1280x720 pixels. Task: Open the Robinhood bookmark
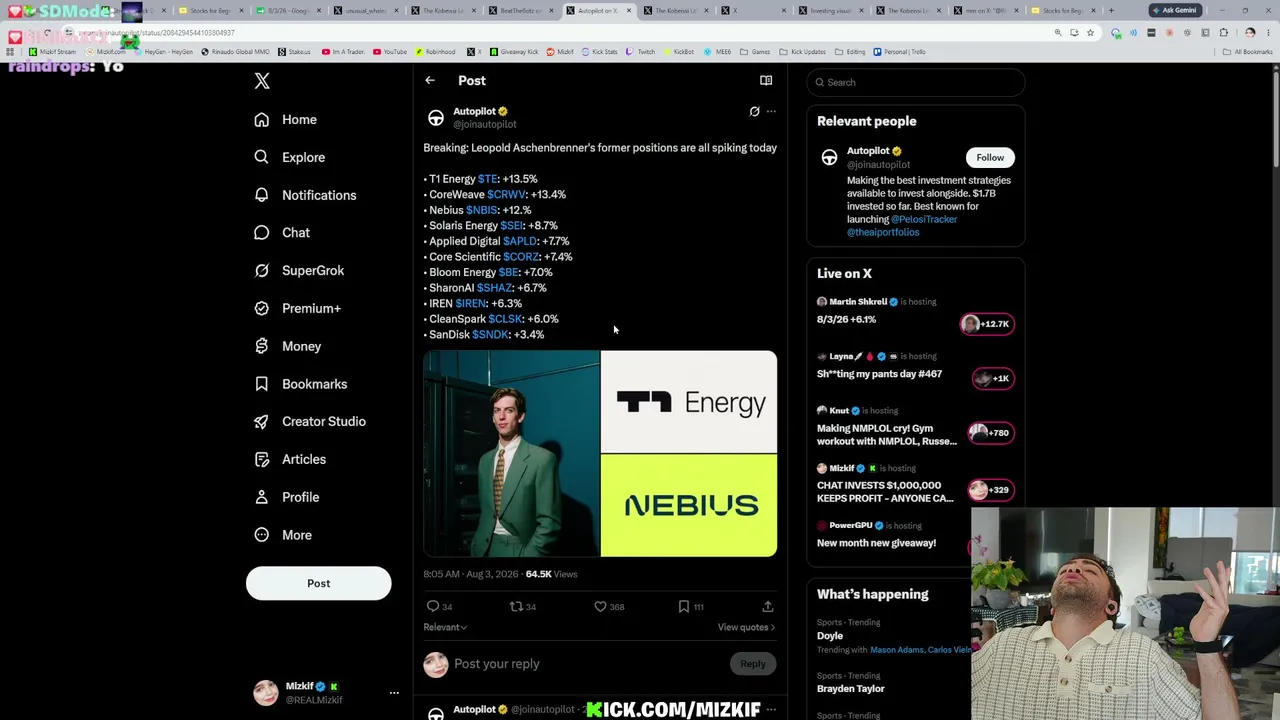pos(436,52)
